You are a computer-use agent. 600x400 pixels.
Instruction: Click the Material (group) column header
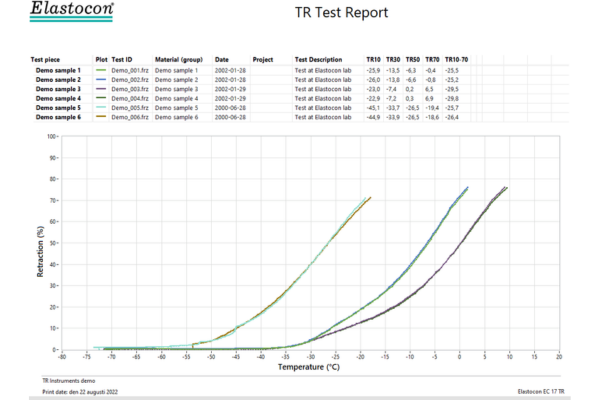point(178,60)
